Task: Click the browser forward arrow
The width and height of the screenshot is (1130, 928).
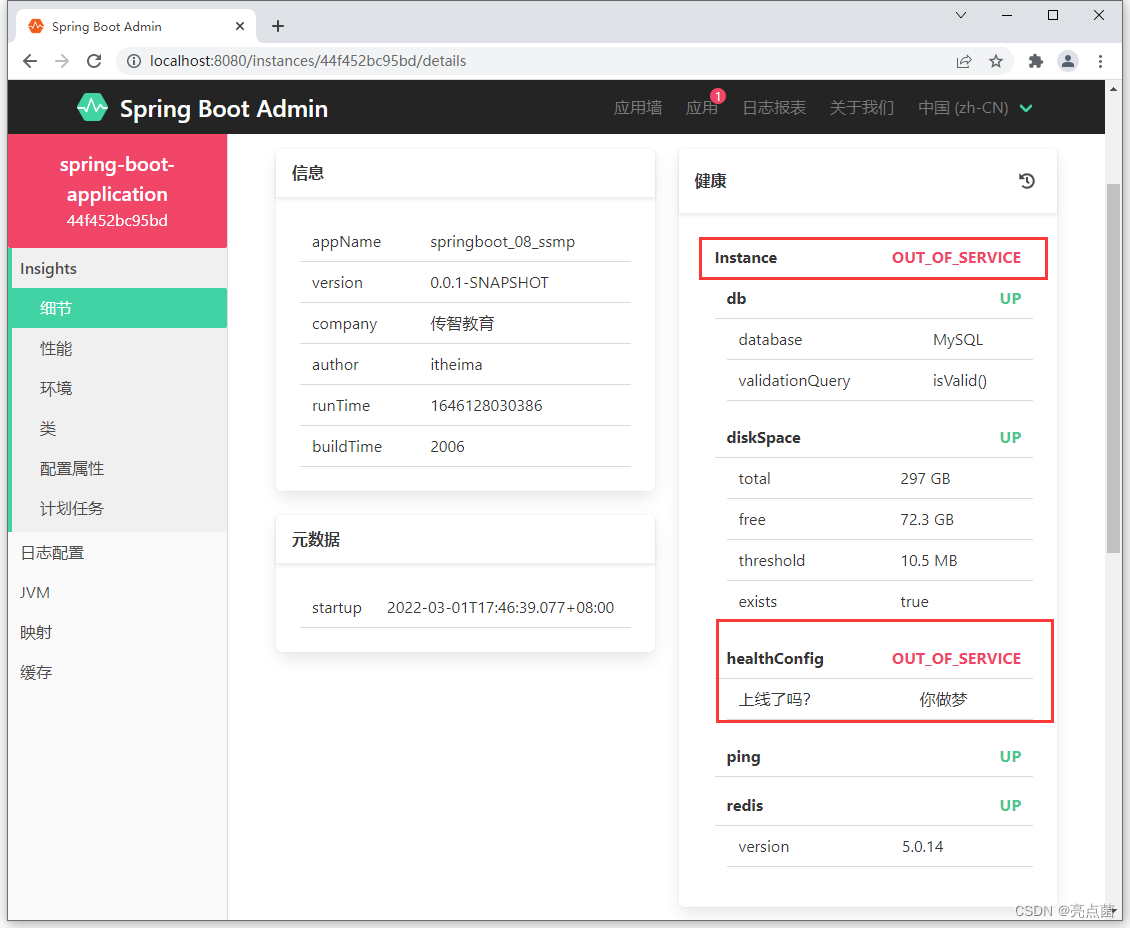Action: (62, 61)
